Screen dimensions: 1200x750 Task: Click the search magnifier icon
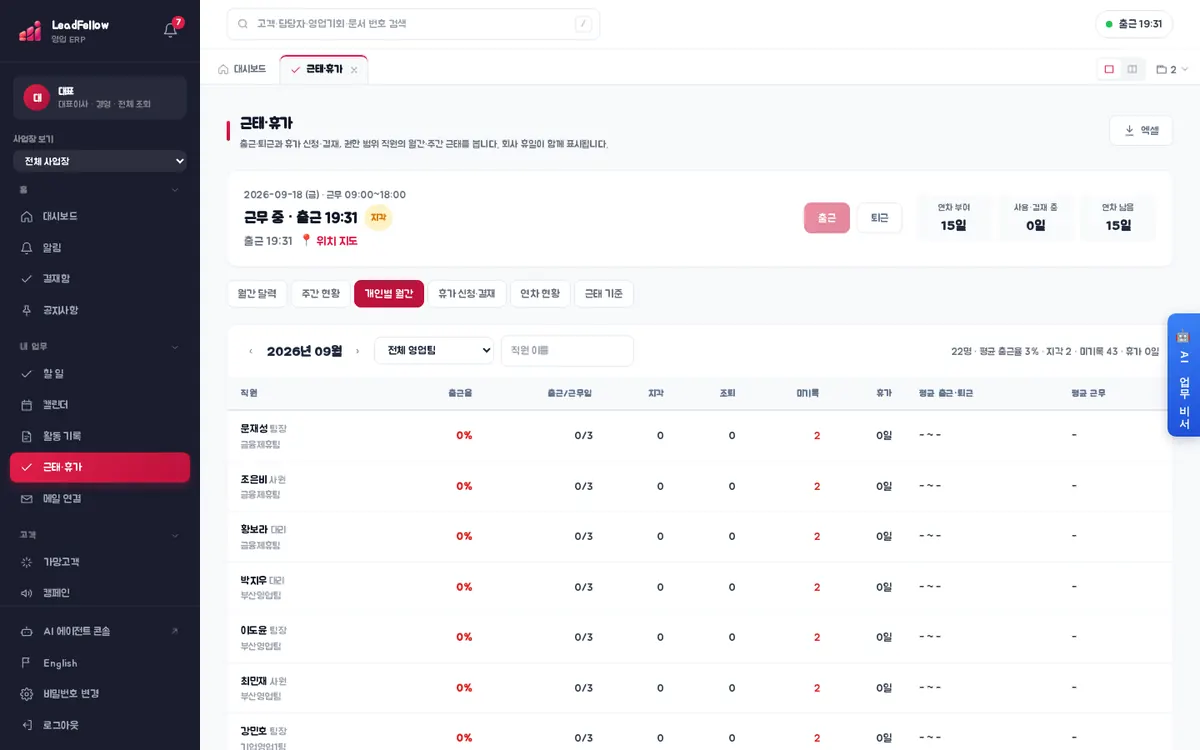(243, 24)
